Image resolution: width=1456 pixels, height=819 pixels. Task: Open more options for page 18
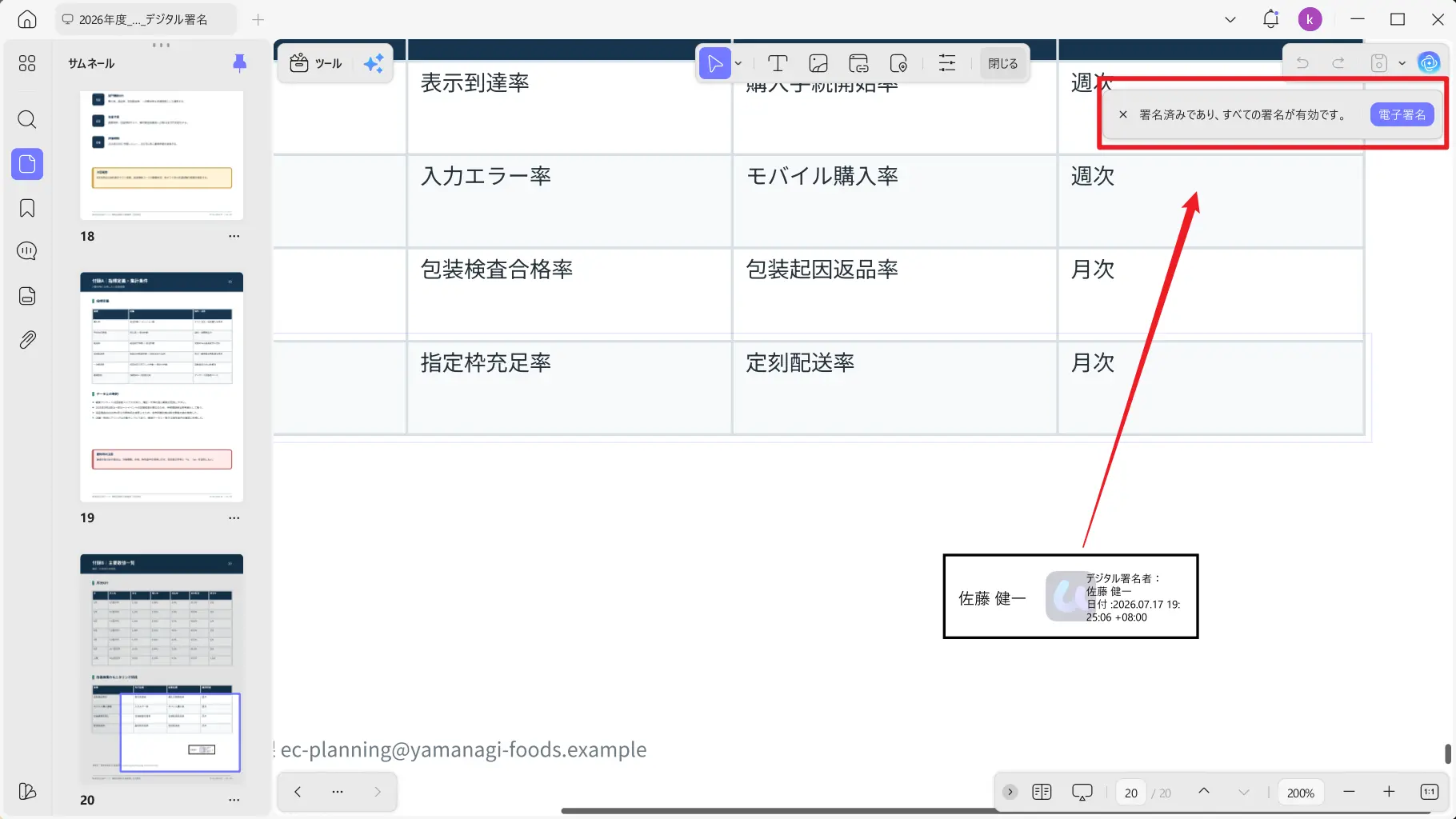click(x=234, y=236)
